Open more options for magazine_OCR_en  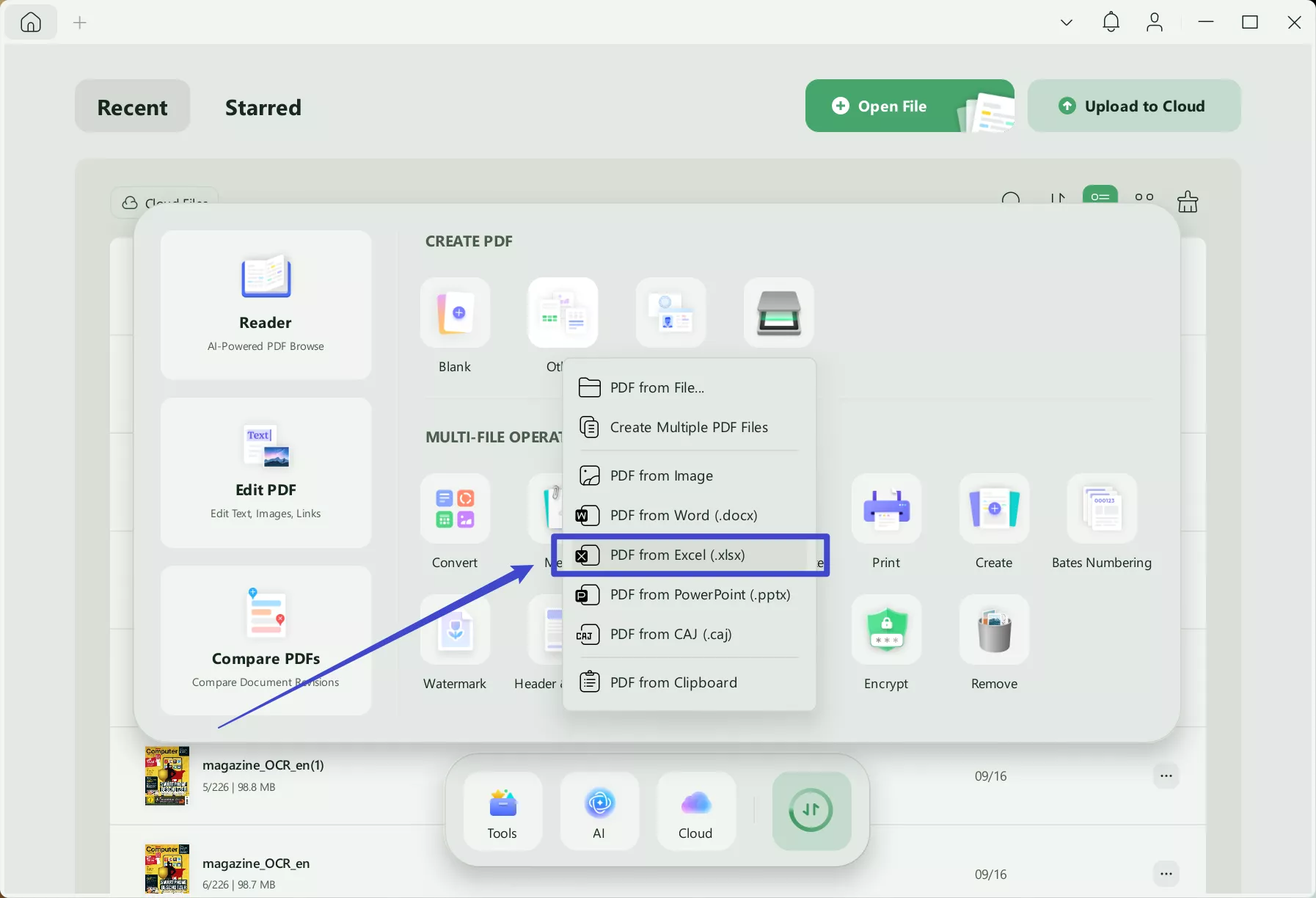coord(1166,874)
